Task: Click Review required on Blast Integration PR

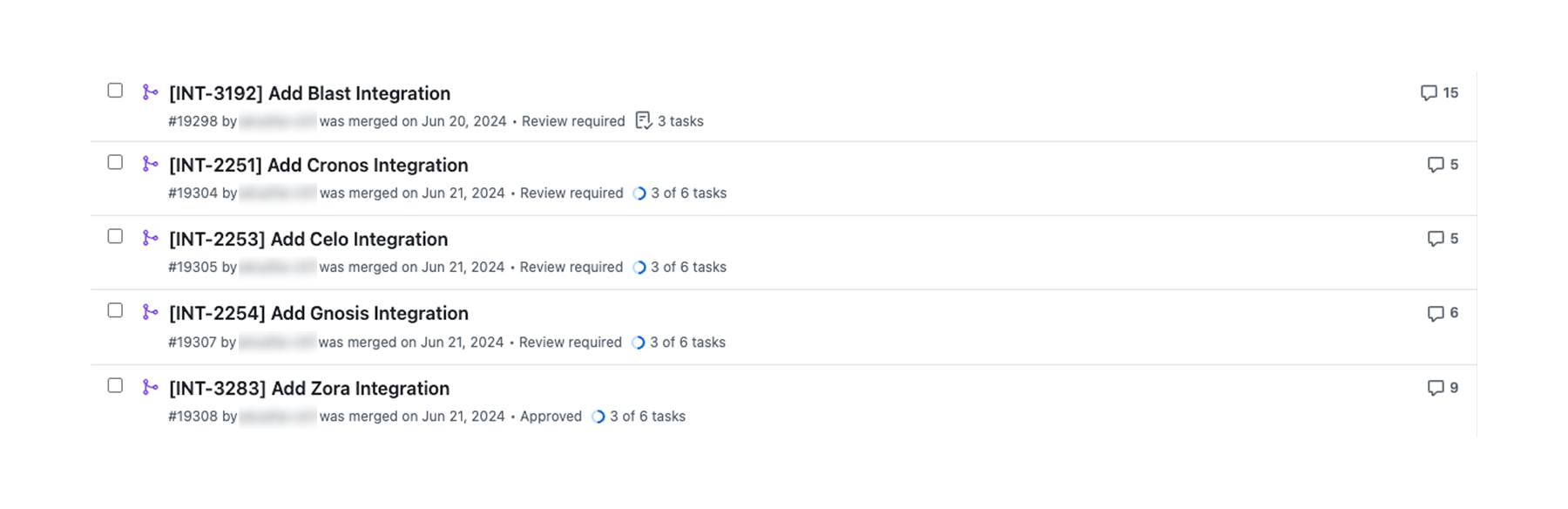Action: pos(573,121)
